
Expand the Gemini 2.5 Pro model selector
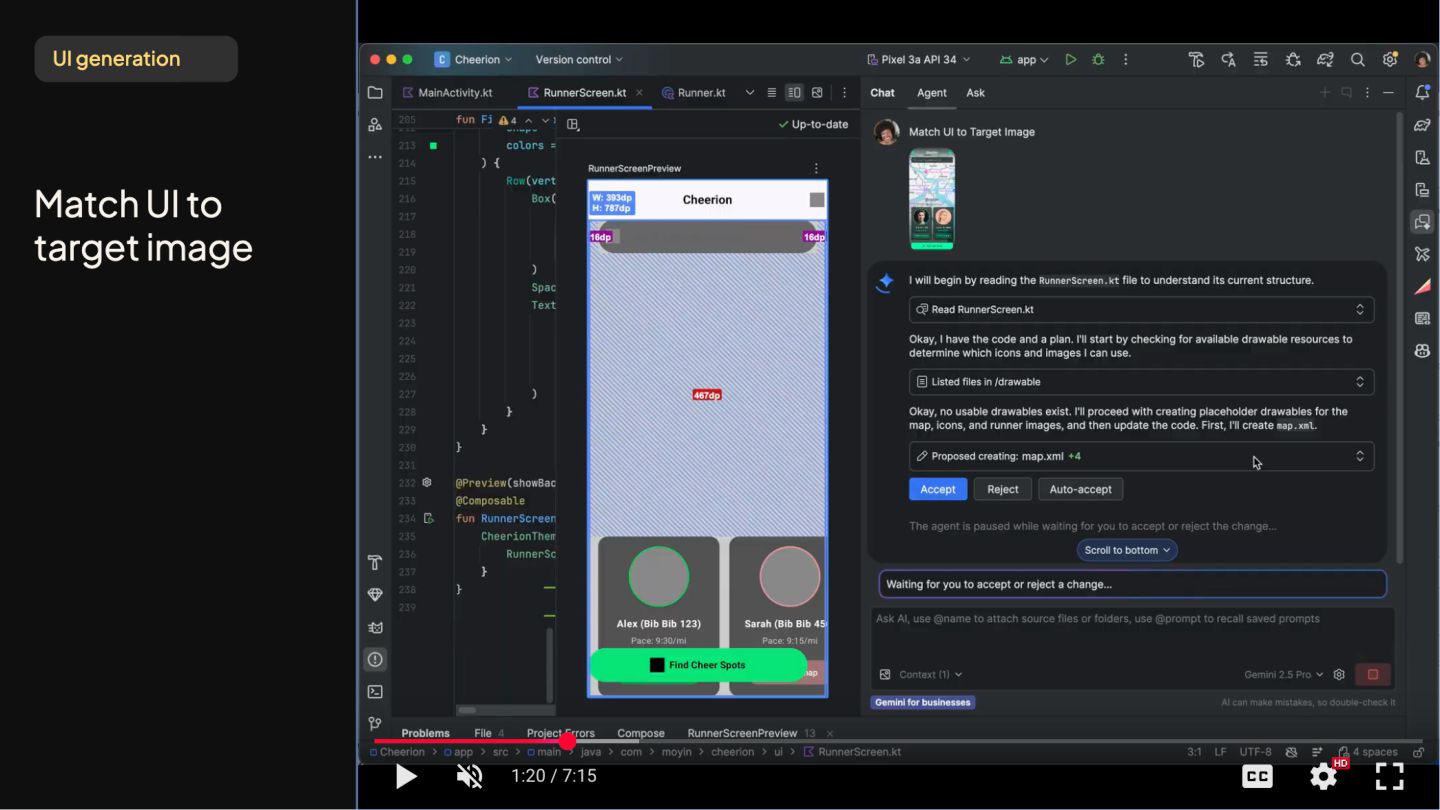pyautogui.click(x=1284, y=675)
